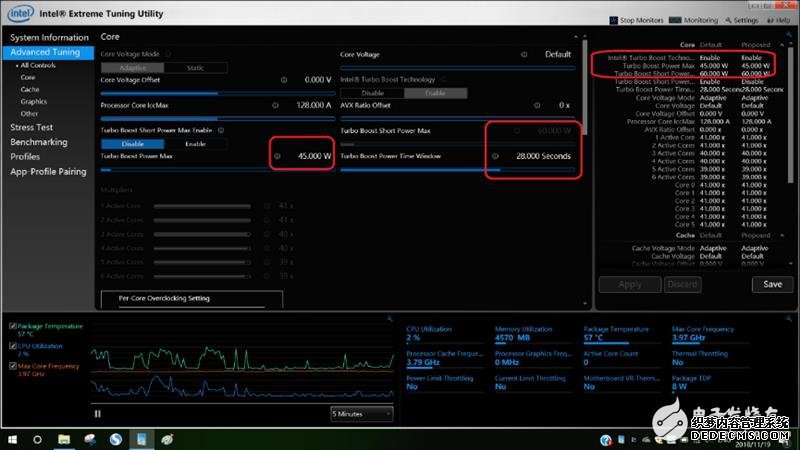Adjust Turbo Boost Power Time Window slider
This screenshot has height=450, width=800.
[458, 170]
